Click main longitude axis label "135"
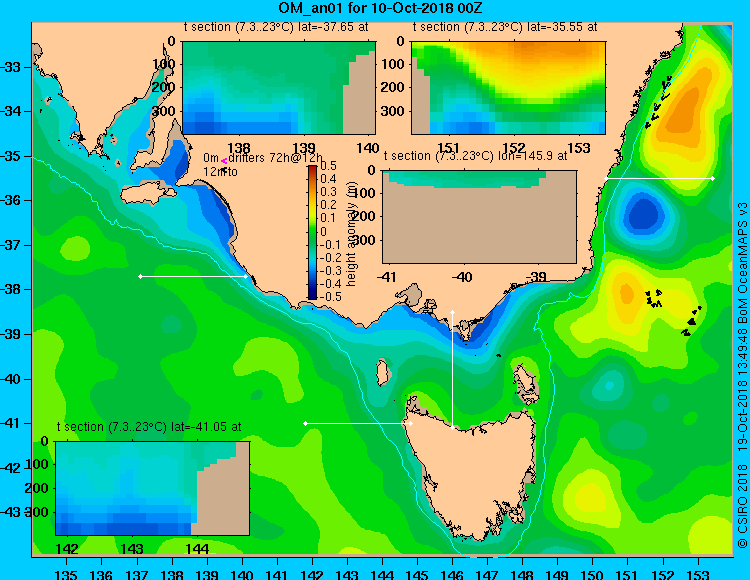 [x=66, y=574]
